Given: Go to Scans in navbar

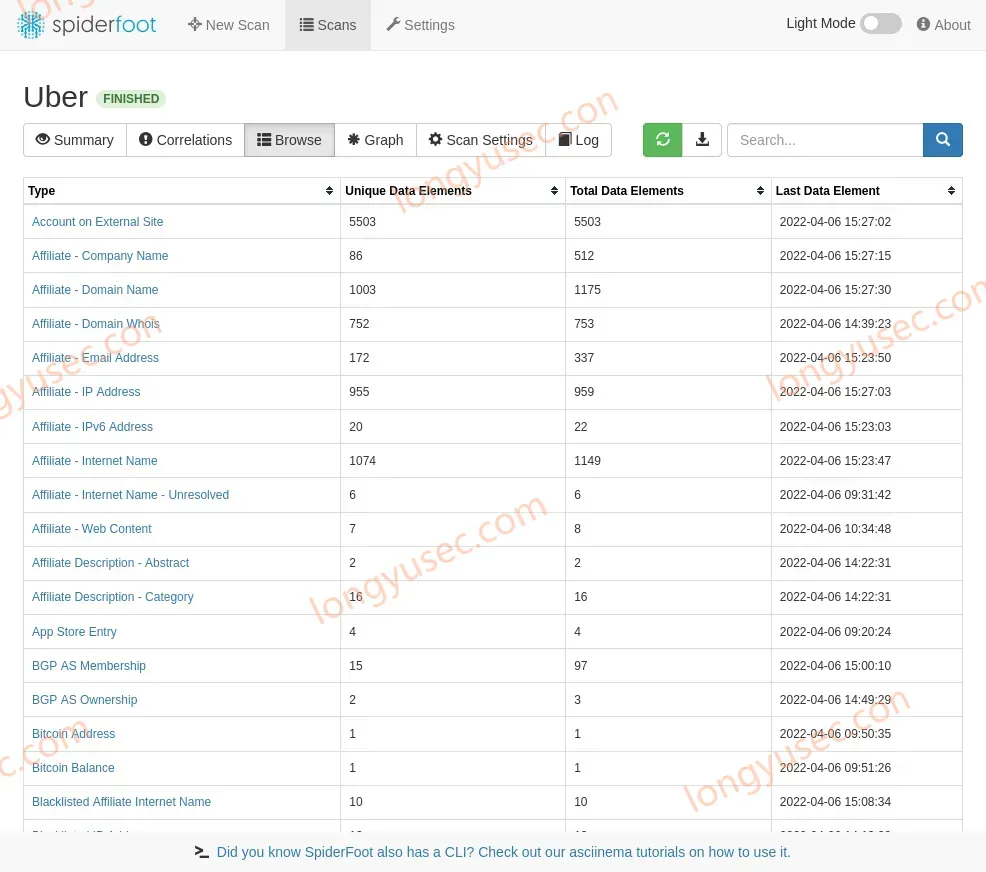Looking at the screenshot, I should [328, 25].
